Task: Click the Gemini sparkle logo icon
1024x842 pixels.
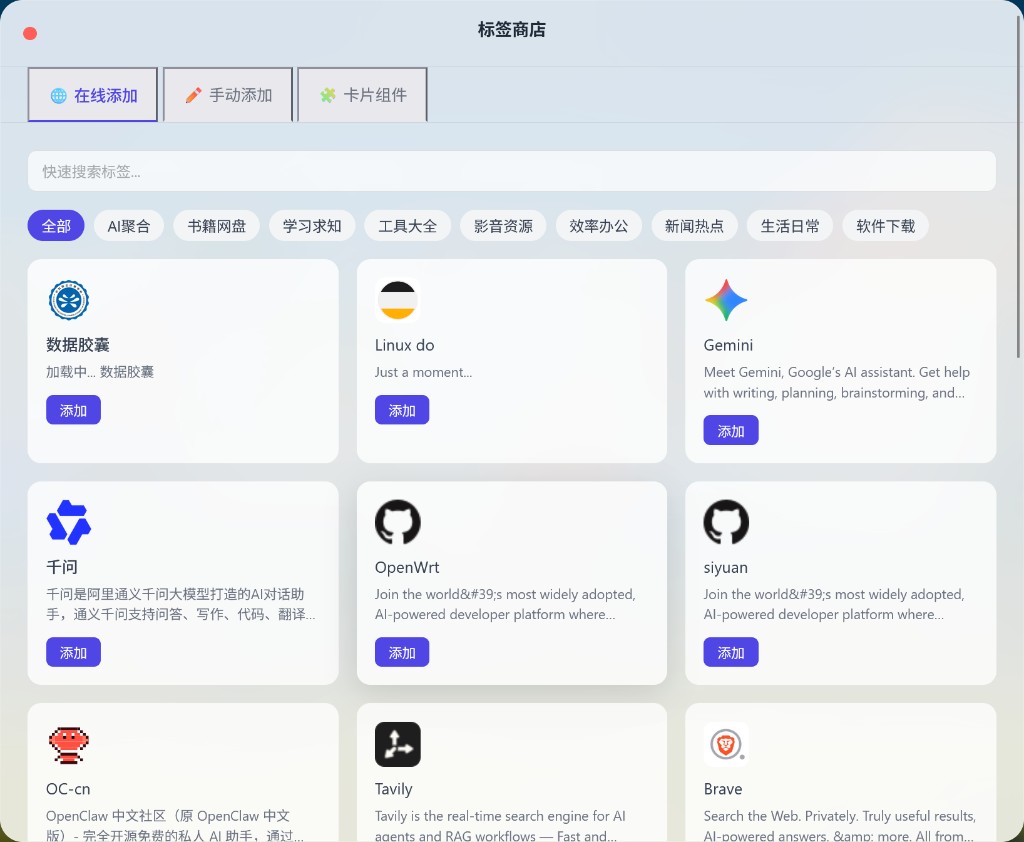Action: coord(726,300)
